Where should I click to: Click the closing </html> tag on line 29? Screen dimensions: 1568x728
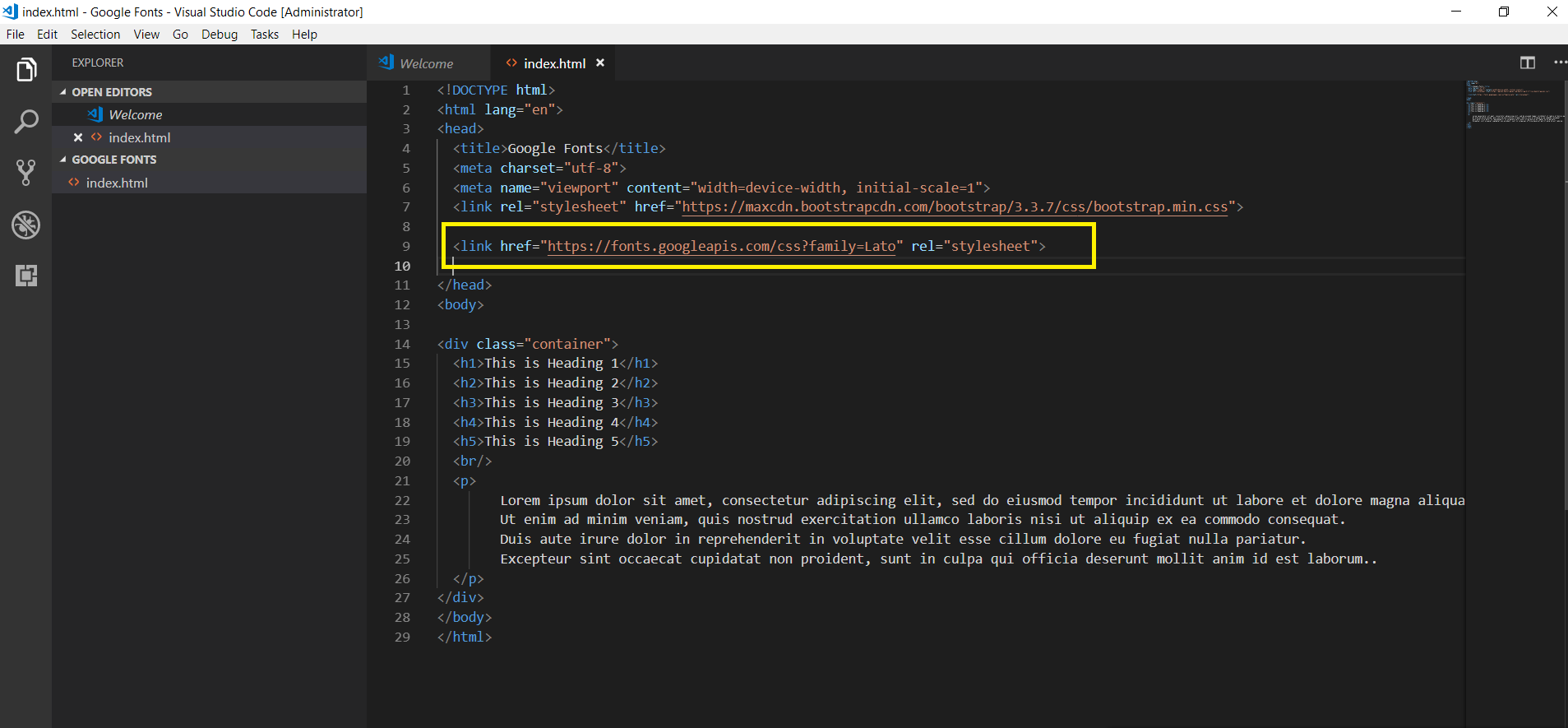[x=465, y=637]
